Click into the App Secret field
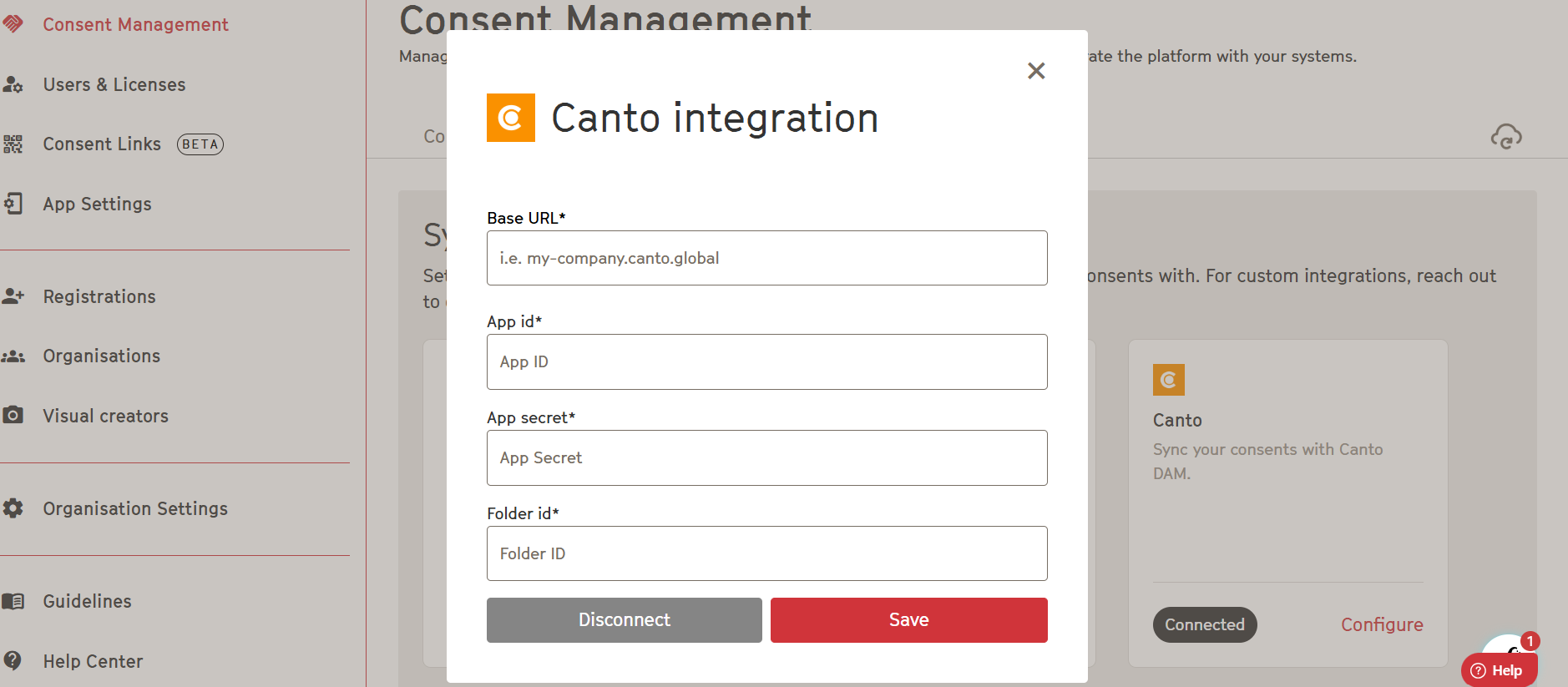Viewport: 1568px width, 687px height. pos(767,457)
